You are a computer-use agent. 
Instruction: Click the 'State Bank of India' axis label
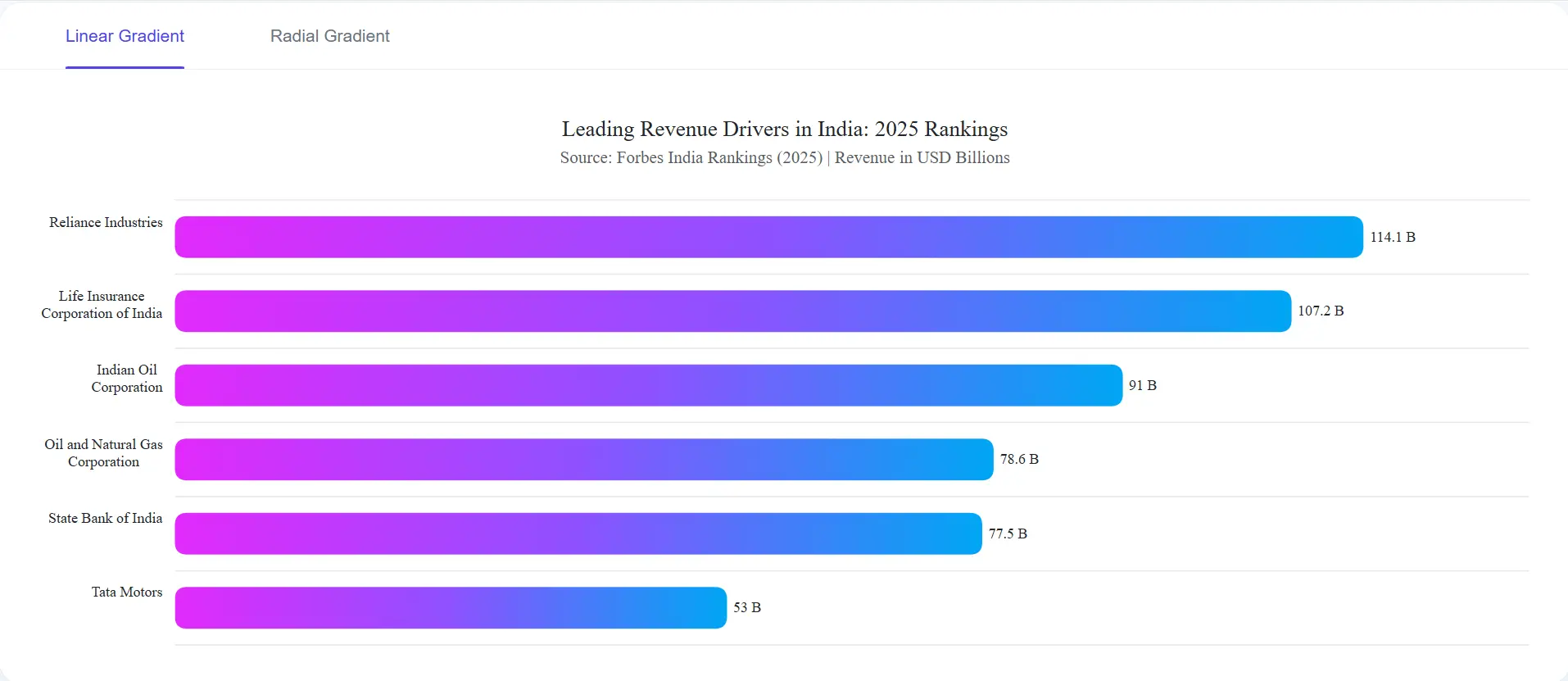coord(105,519)
